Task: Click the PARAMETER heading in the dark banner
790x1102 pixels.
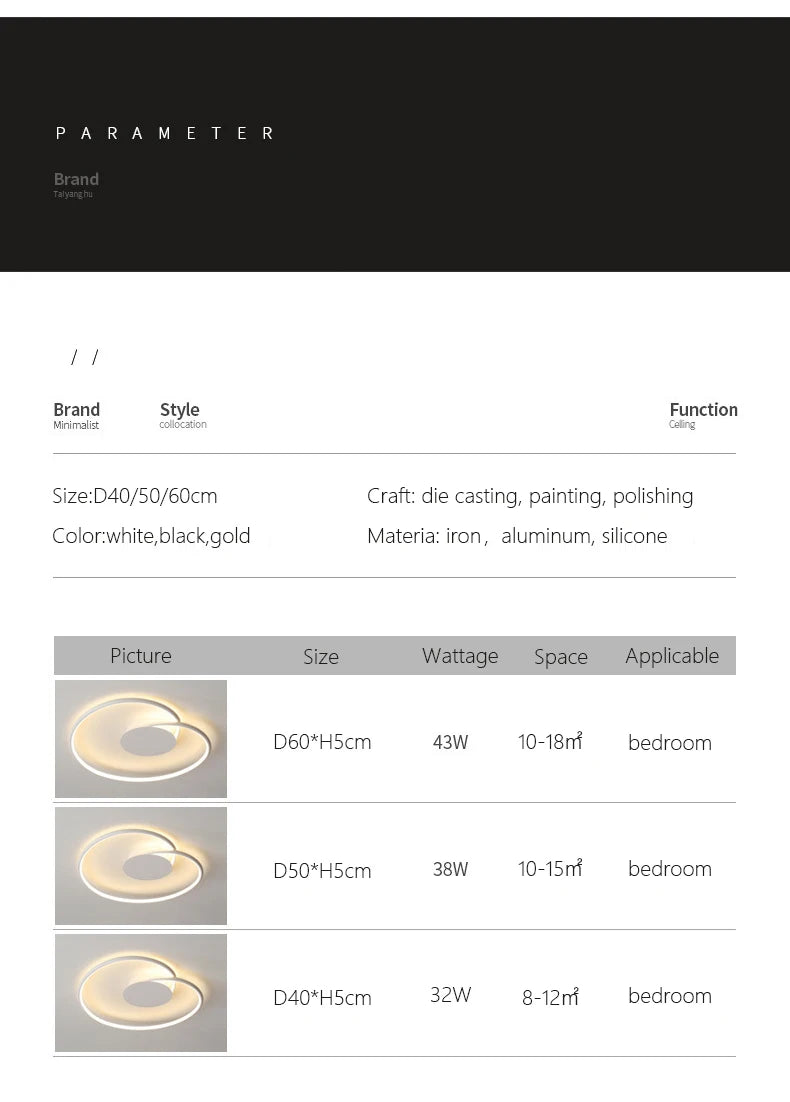Action: (165, 133)
